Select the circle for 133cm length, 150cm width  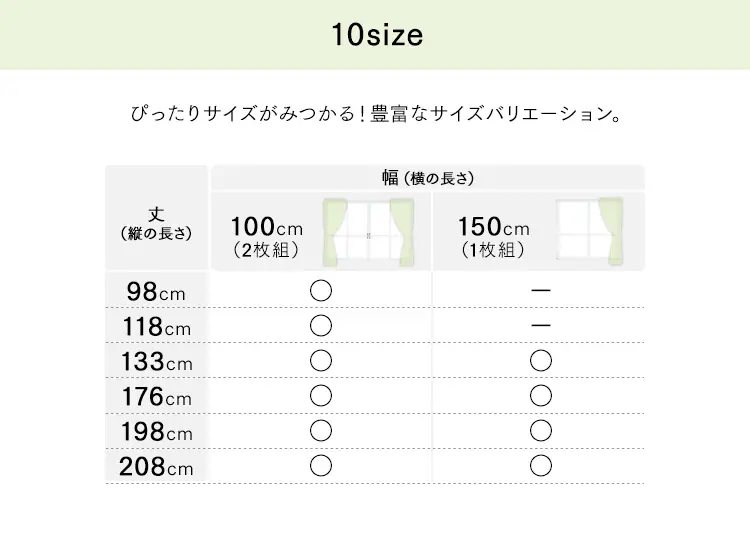pyautogui.click(x=541, y=361)
